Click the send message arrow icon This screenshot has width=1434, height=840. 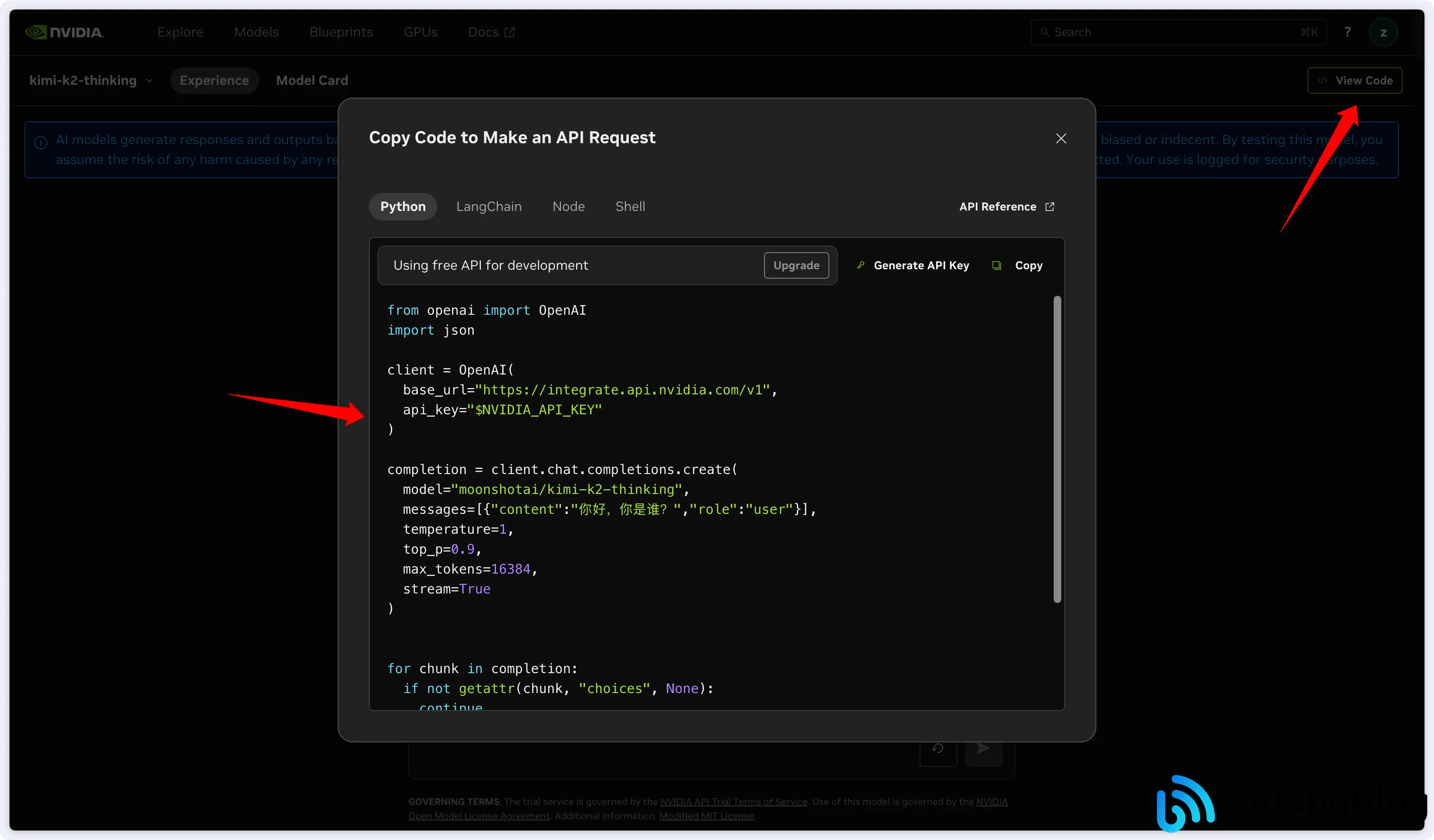tap(984, 749)
